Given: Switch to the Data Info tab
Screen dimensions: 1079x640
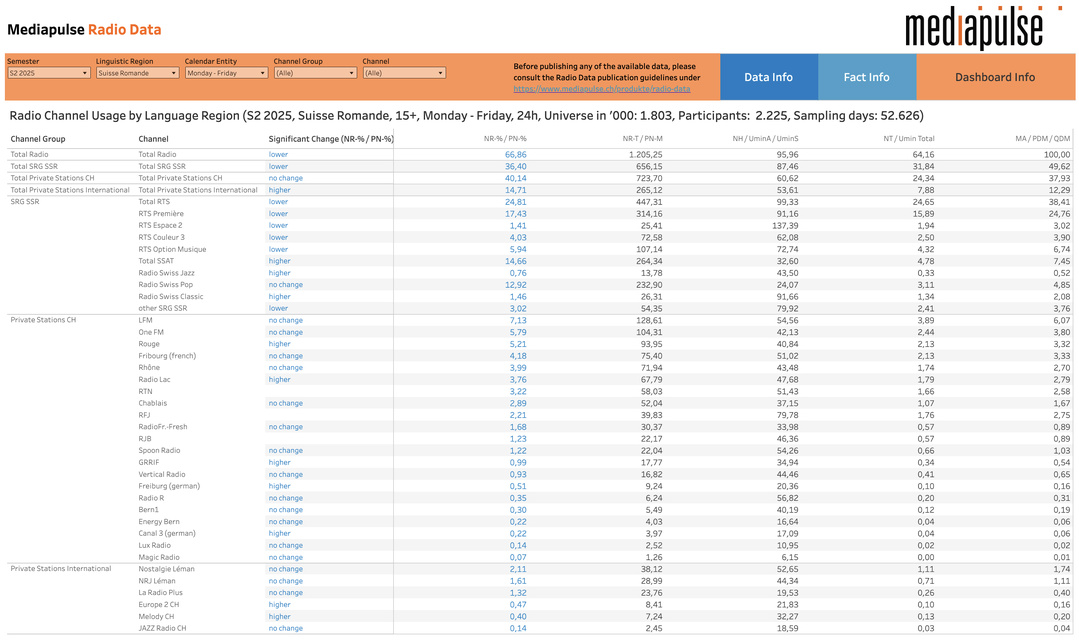Looking at the screenshot, I should 768,77.
